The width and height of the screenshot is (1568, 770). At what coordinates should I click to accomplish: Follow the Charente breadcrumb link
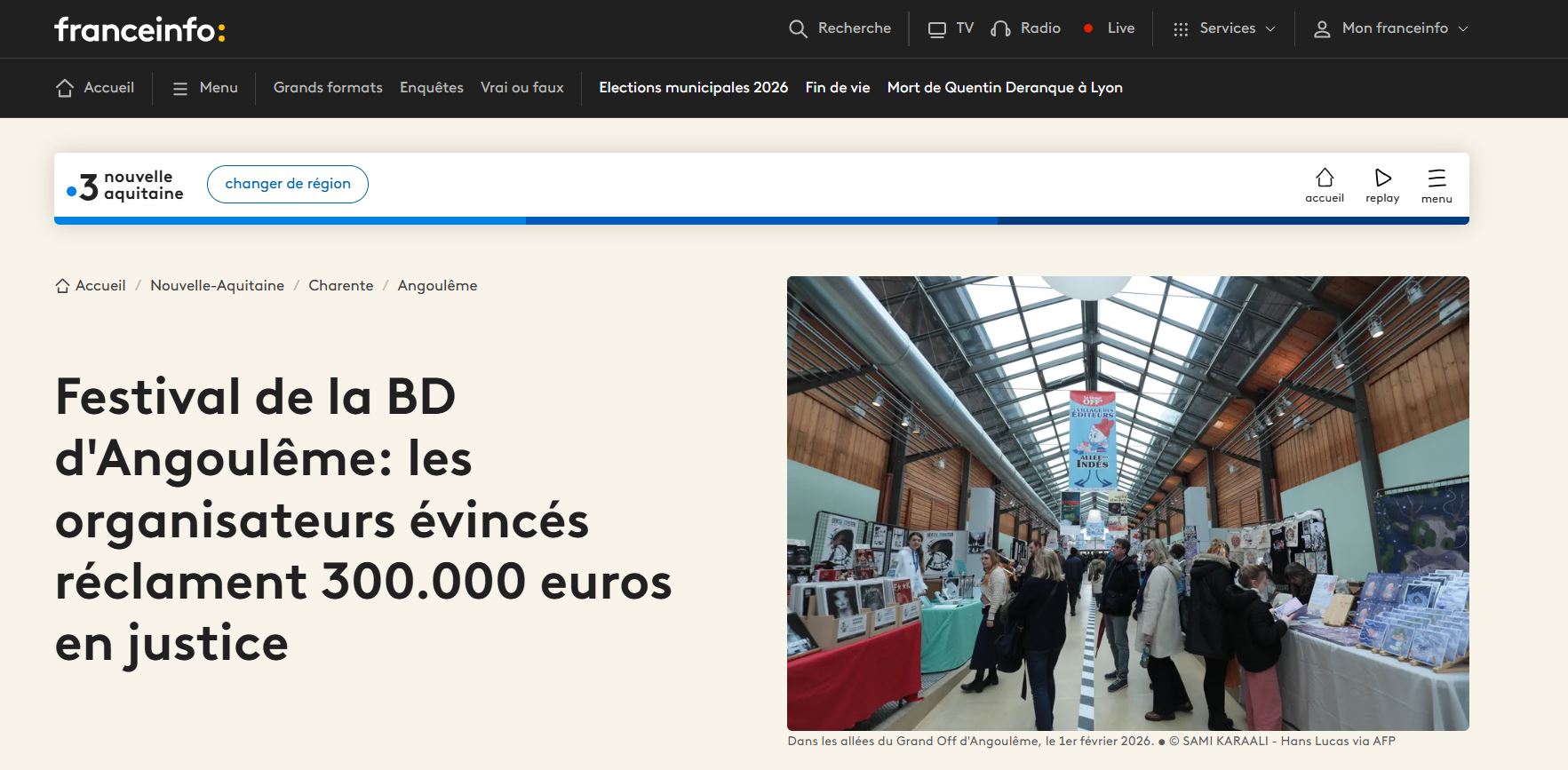coord(340,285)
